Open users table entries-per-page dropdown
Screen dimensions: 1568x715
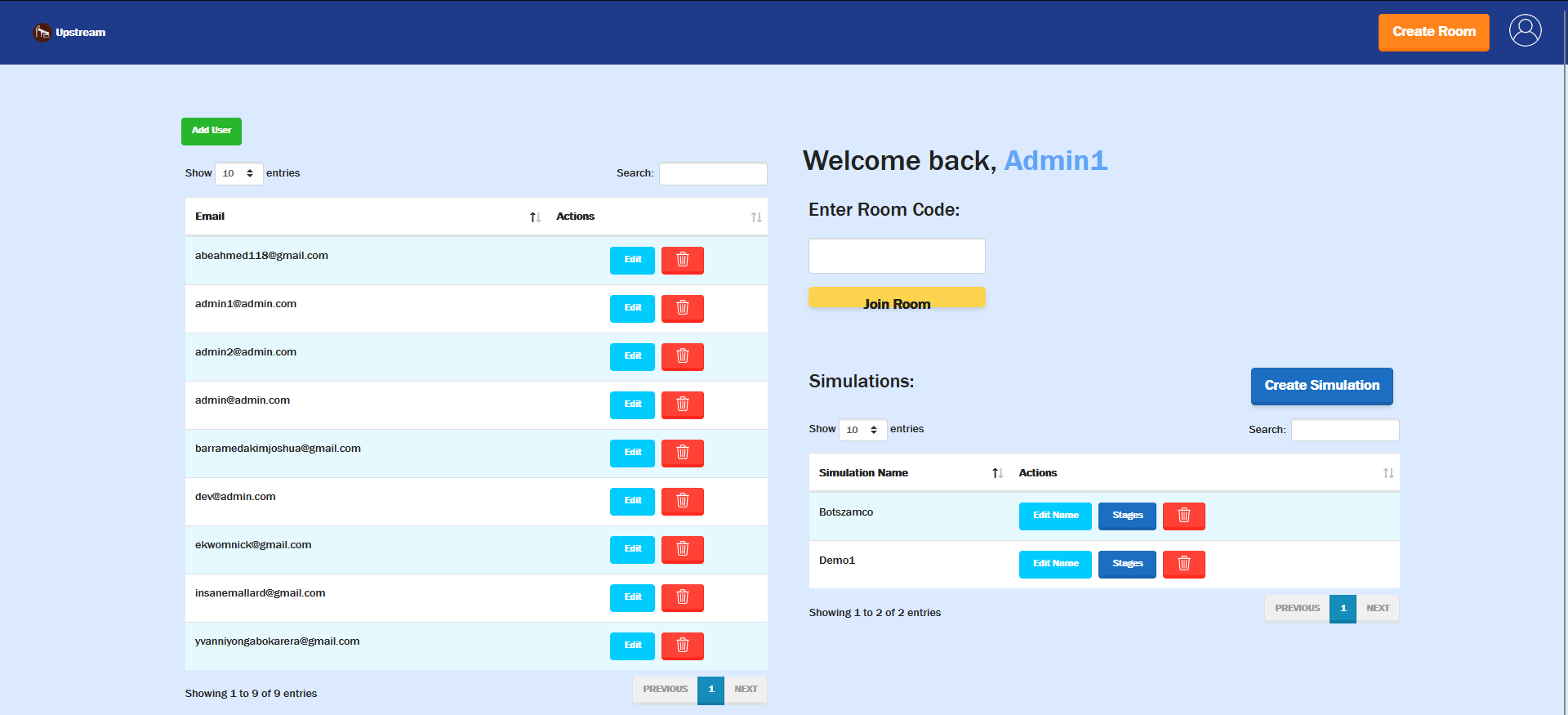pyautogui.click(x=238, y=173)
